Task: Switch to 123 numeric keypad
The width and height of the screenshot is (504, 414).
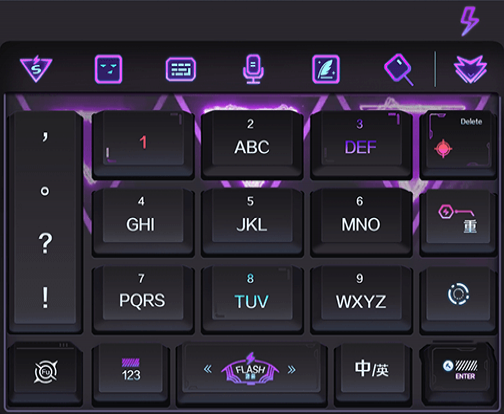Action: pyautogui.click(x=131, y=373)
